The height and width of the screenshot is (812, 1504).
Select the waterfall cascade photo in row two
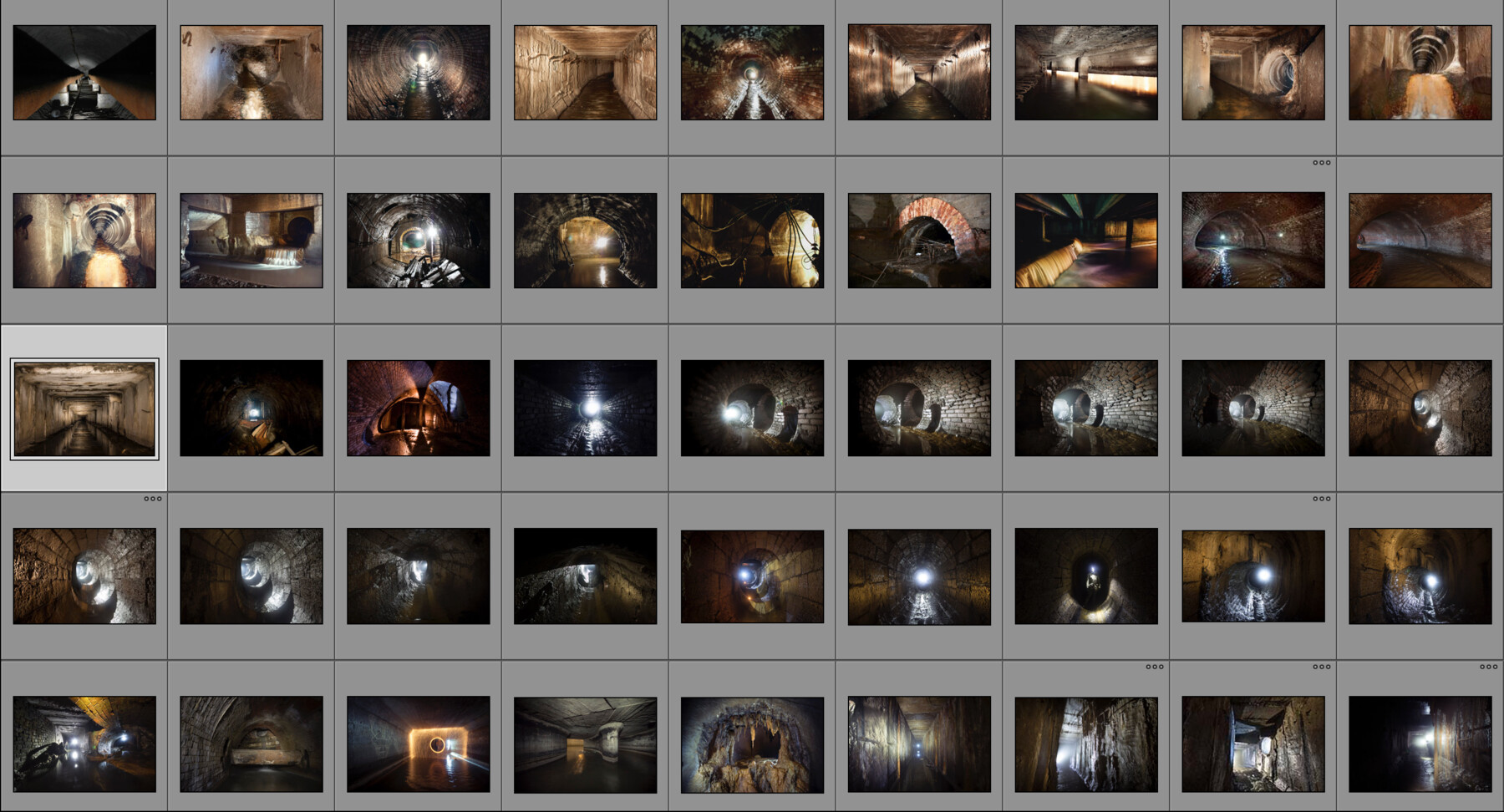pos(251,242)
